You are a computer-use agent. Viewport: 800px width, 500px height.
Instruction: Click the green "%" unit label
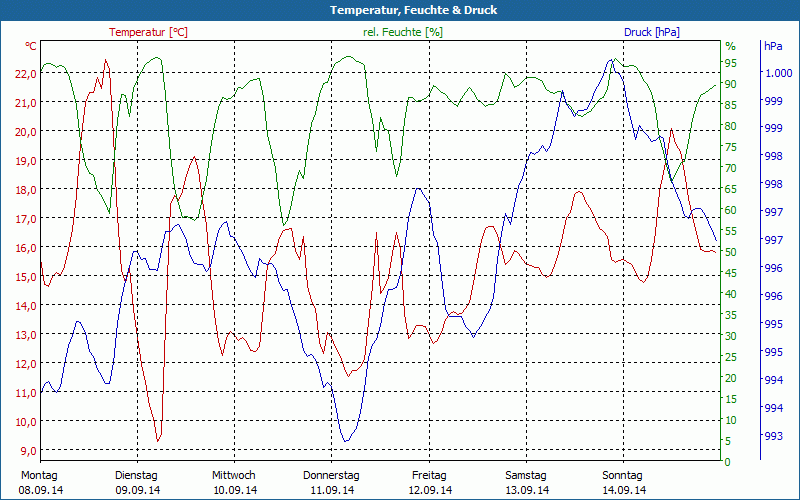click(x=731, y=46)
